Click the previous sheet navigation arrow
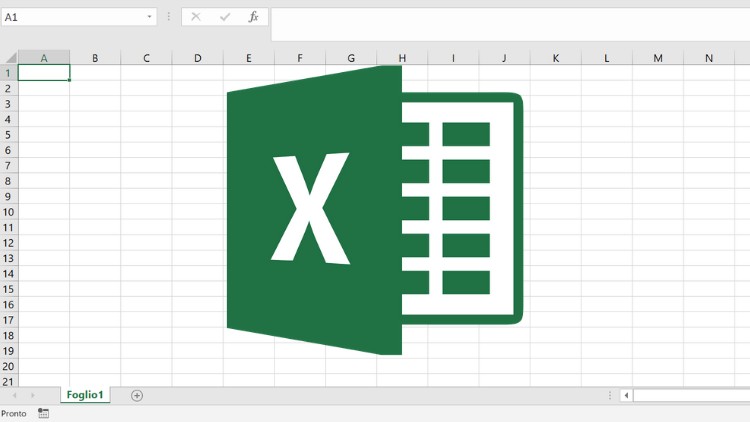Viewport: 750px width, 422px height. click(x=15, y=395)
